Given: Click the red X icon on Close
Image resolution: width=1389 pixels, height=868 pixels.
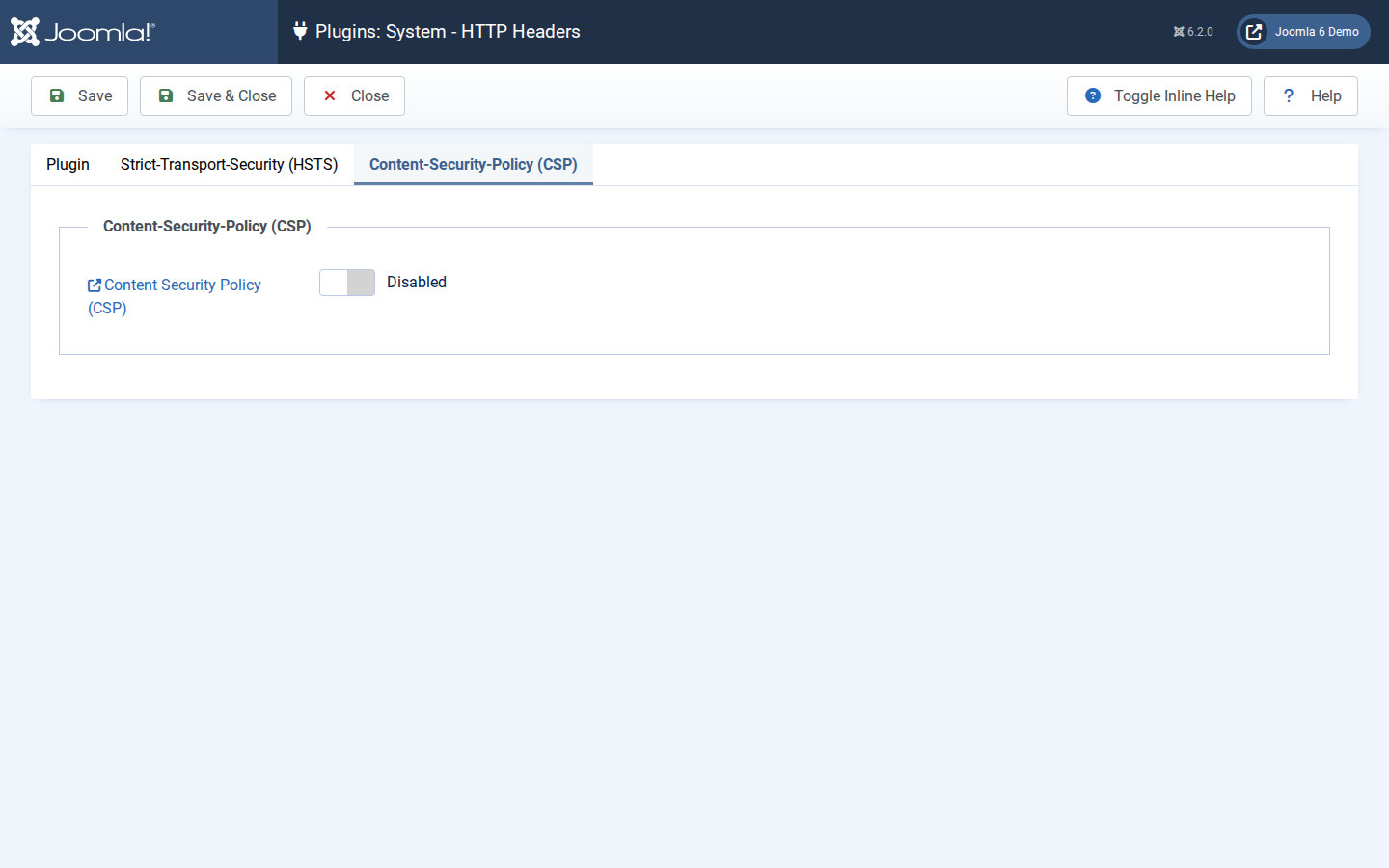Looking at the screenshot, I should coord(330,95).
